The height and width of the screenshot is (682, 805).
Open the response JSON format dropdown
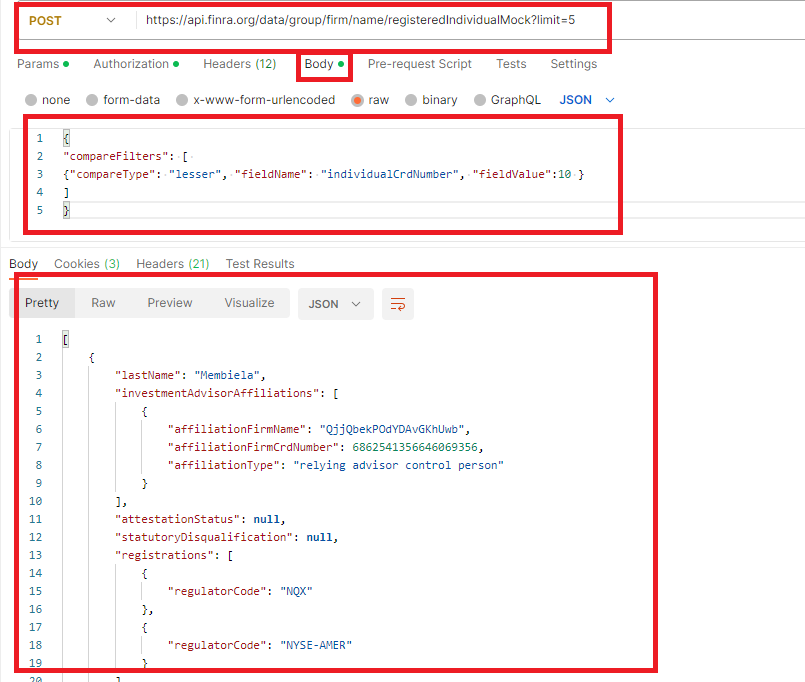coord(335,304)
